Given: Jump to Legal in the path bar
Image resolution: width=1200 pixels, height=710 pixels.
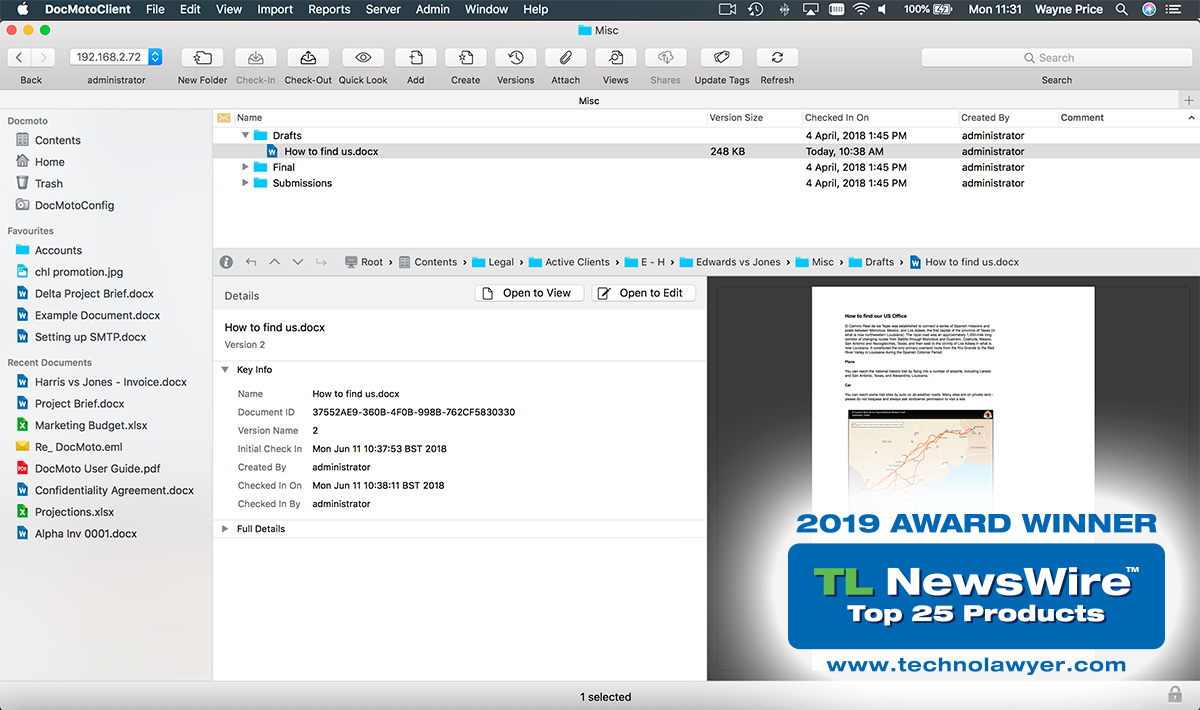Looking at the screenshot, I should coord(493,262).
